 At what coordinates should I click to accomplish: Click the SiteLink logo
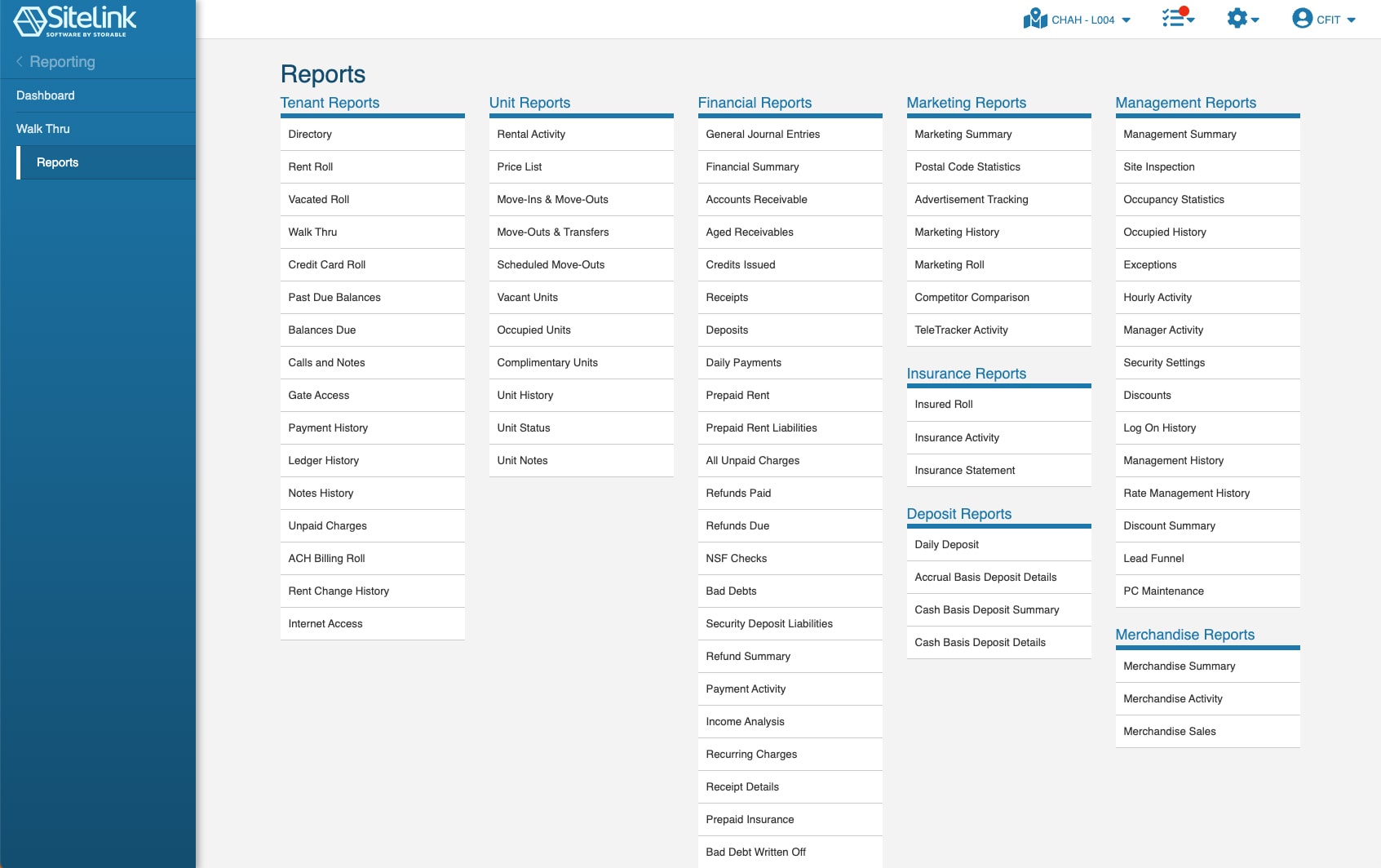[75, 20]
